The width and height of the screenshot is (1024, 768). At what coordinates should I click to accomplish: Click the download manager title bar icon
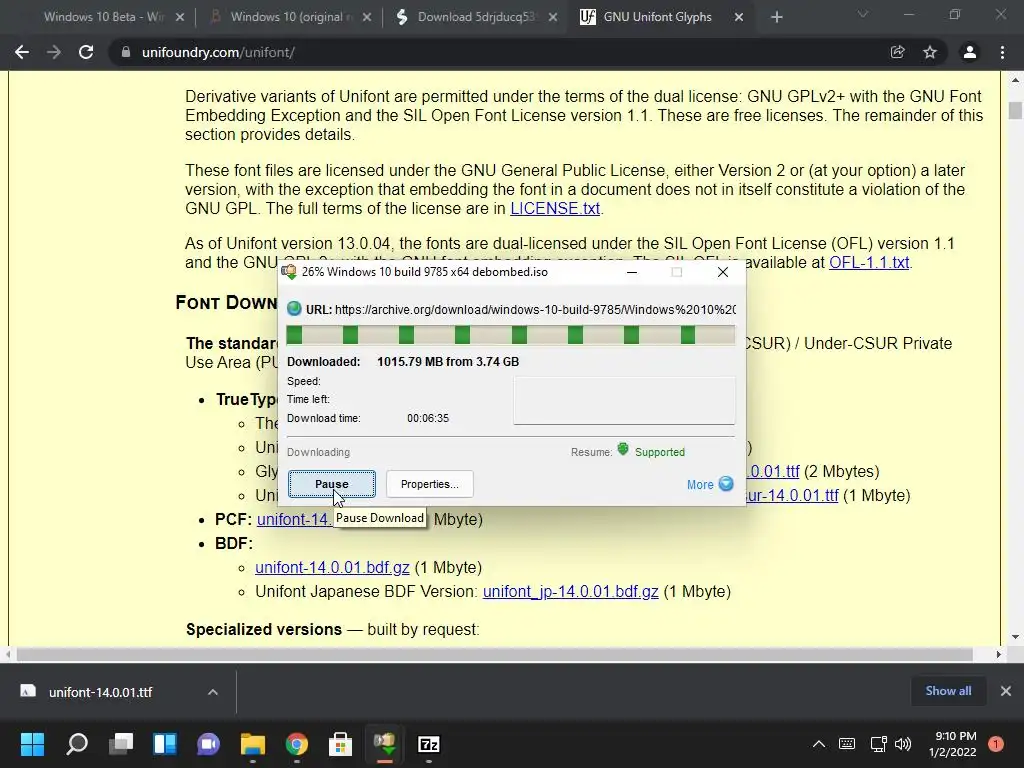click(x=289, y=272)
